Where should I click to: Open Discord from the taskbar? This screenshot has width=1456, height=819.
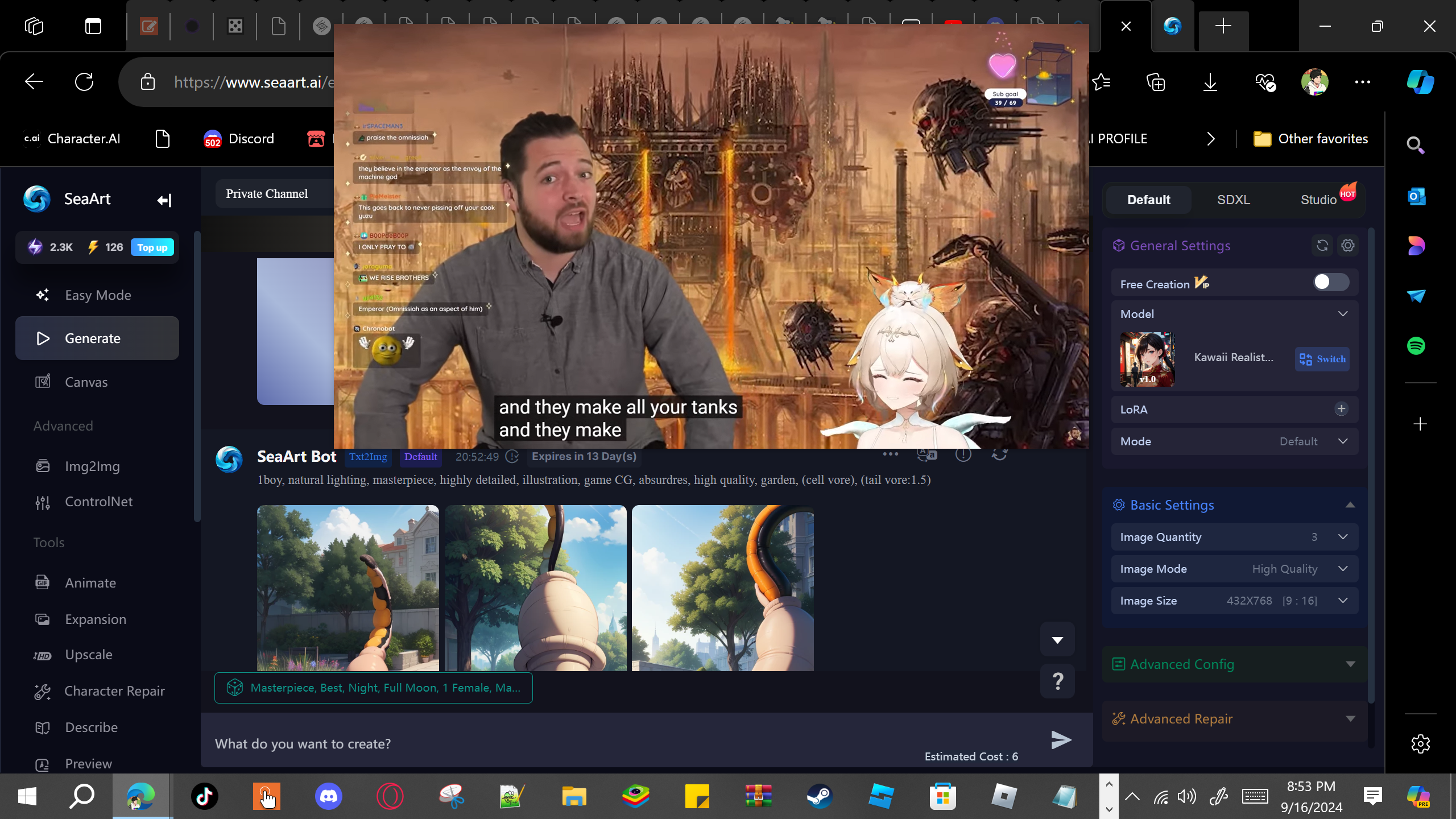click(x=328, y=796)
